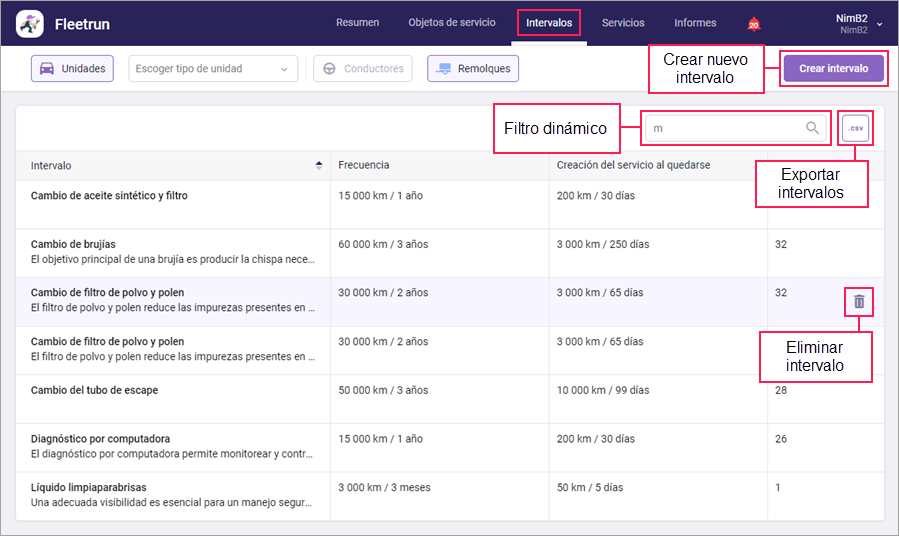The width and height of the screenshot is (899, 536).
Task: Toggle the Remolques filter button
Action: (x=473, y=69)
